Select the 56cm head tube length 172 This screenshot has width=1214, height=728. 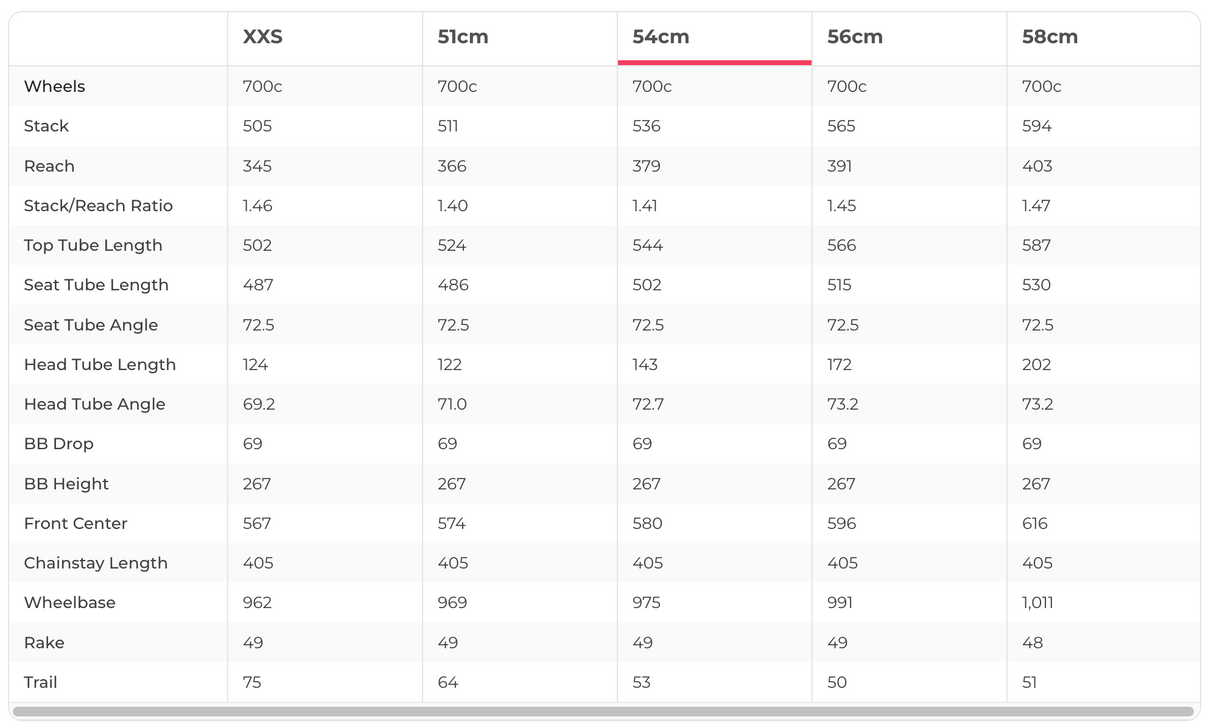click(x=840, y=365)
